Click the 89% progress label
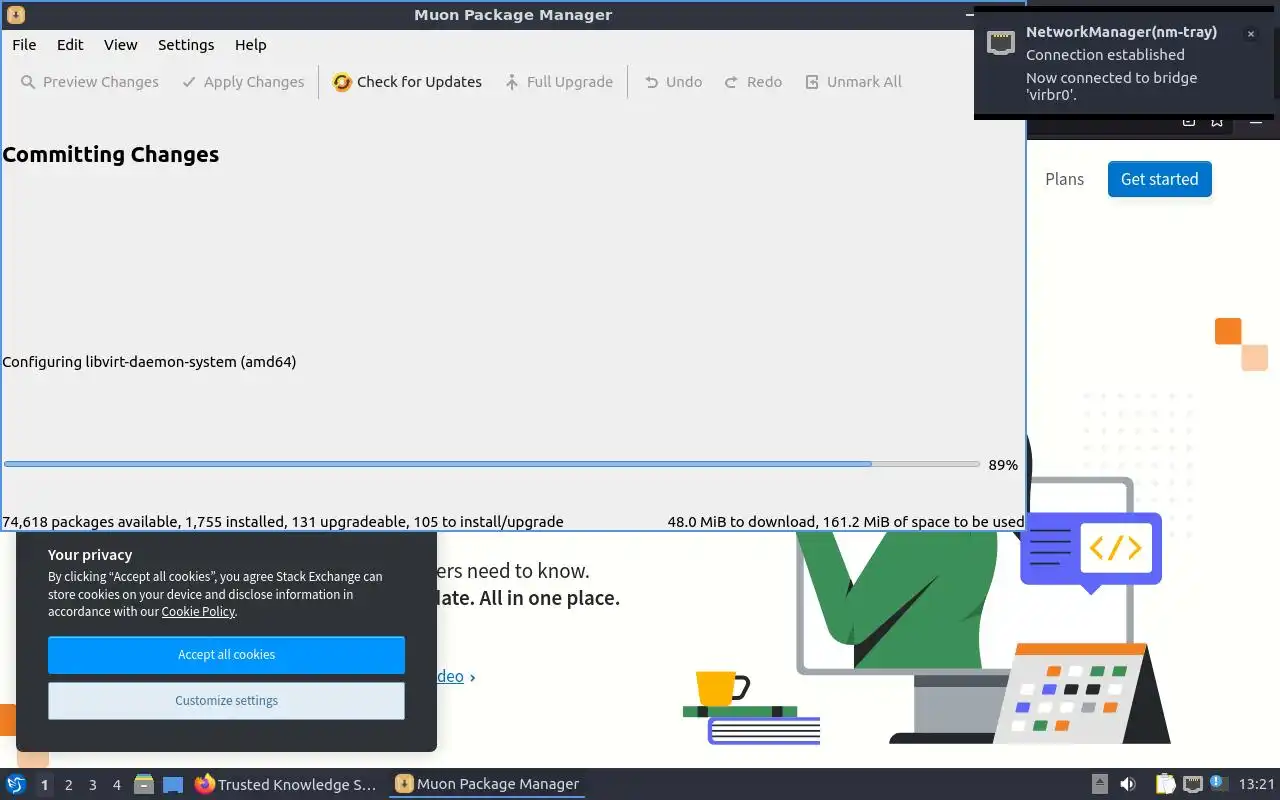1280x800 pixels. [1003, 465]
